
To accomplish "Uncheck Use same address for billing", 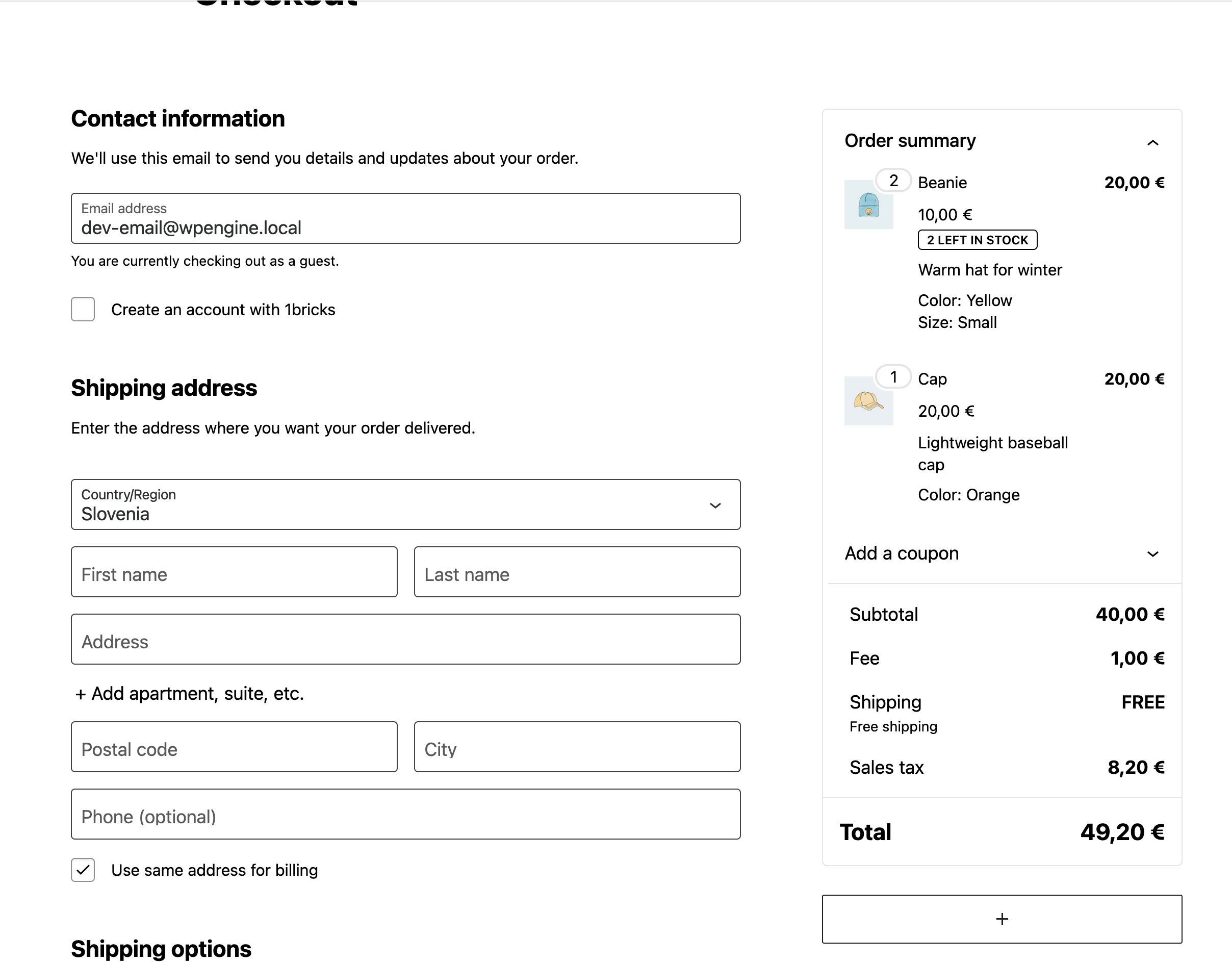I will click(x=83, y=870).
